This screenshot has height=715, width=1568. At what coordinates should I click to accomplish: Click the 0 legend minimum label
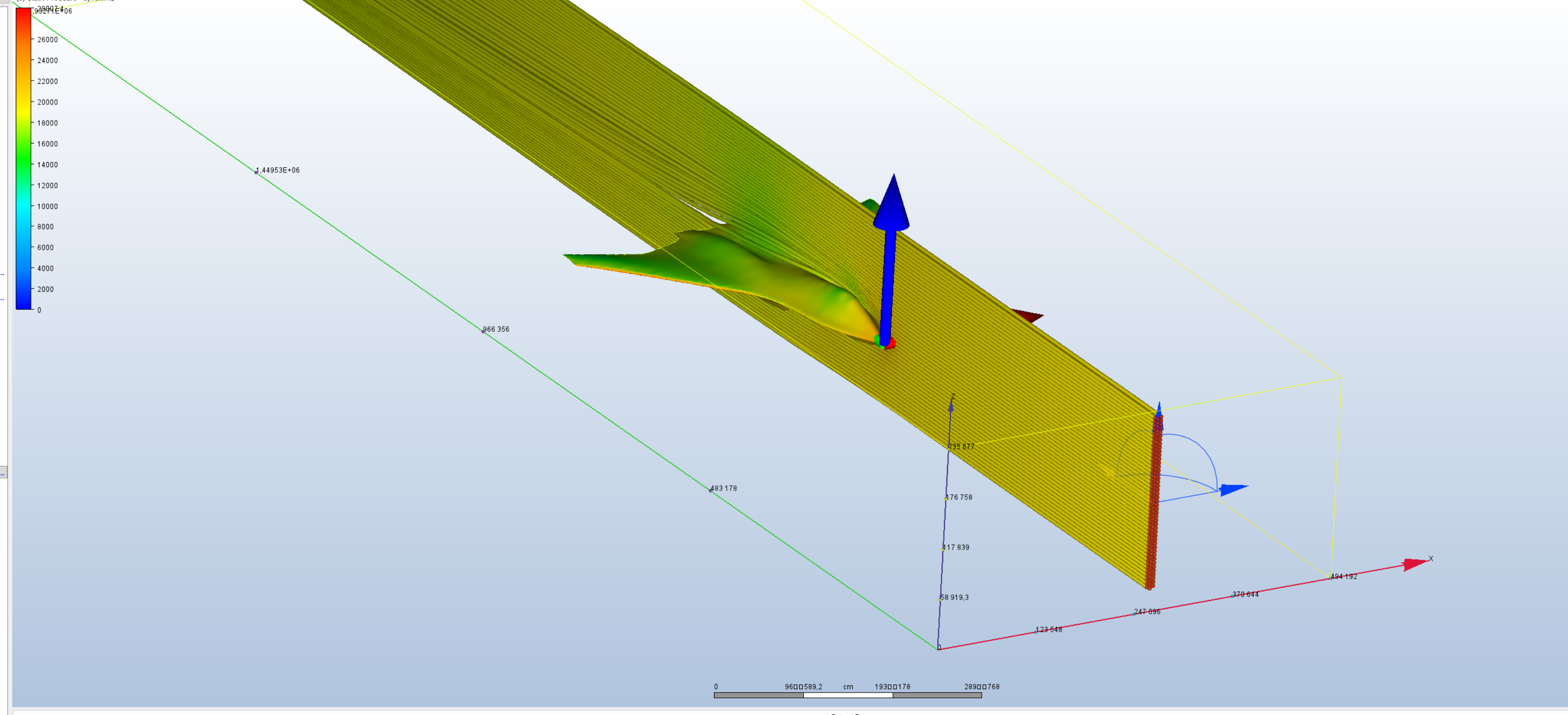point(40,311)
